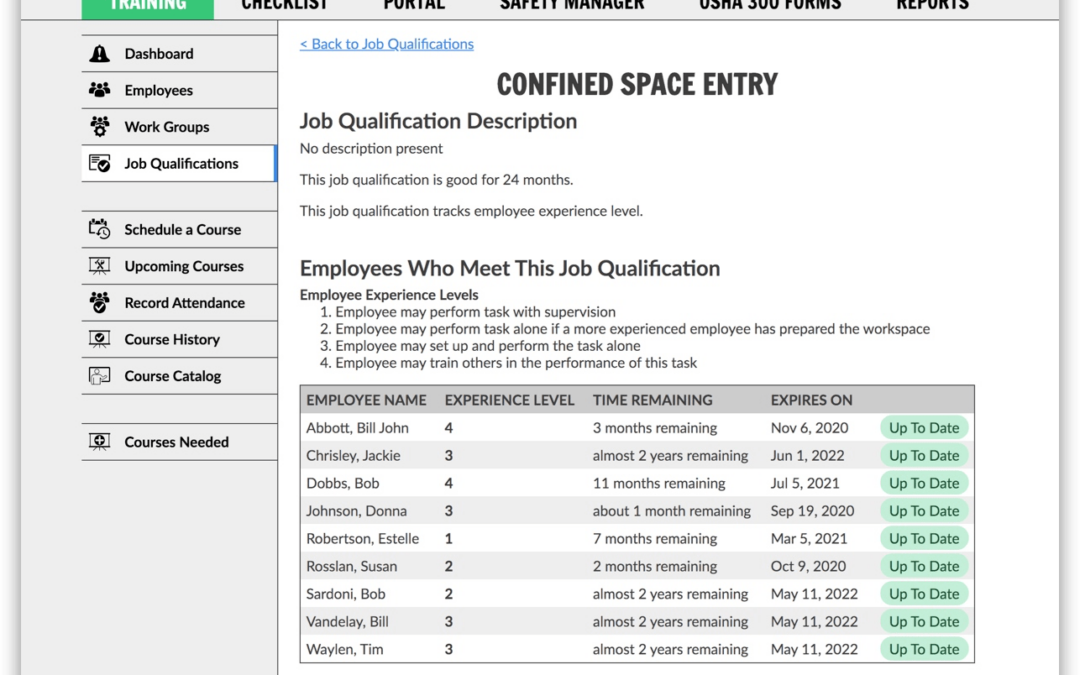Click expiry date Jun 1, 2022
Viewport: 1080px width, 675px height.
(x=807, y=455)
